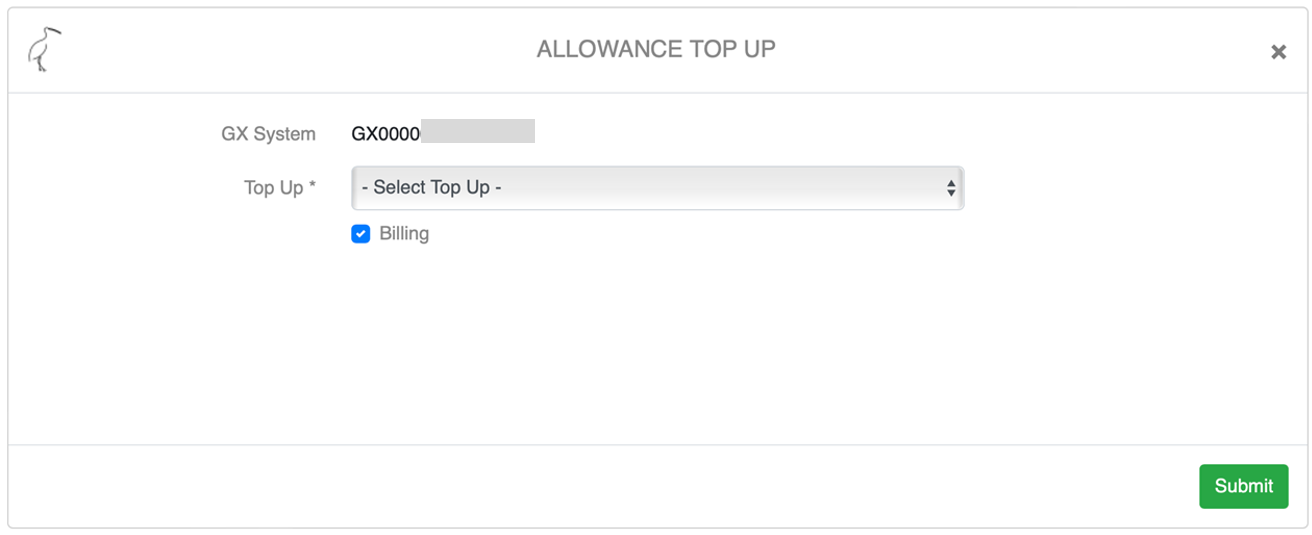This screenshot has height=535, width=1312.
Task: Click the Billing checkbox label text
Action: click(404, 234)
